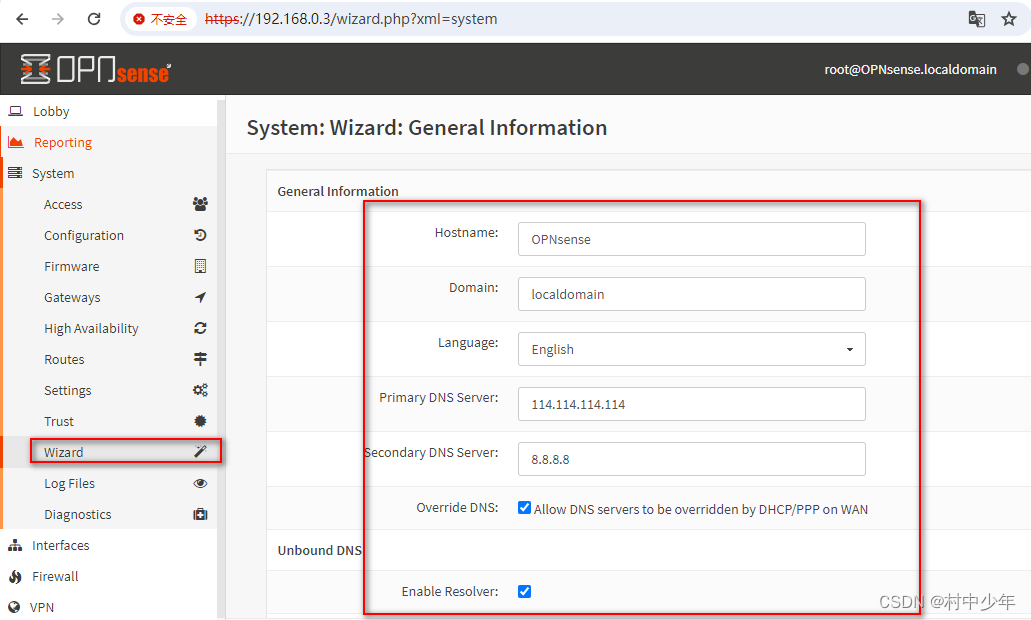Click the Log Files eye icon
Image resolution: width=1031 pixels, height=620 pixels.
pyautogui.click(x=201, y=483)
